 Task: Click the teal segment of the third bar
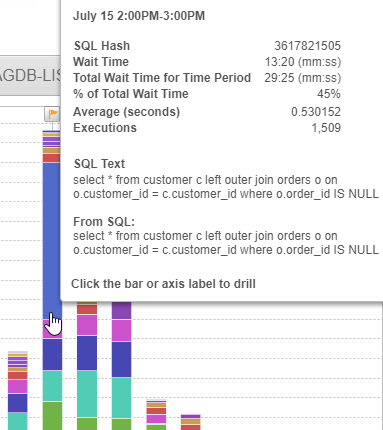87,394
